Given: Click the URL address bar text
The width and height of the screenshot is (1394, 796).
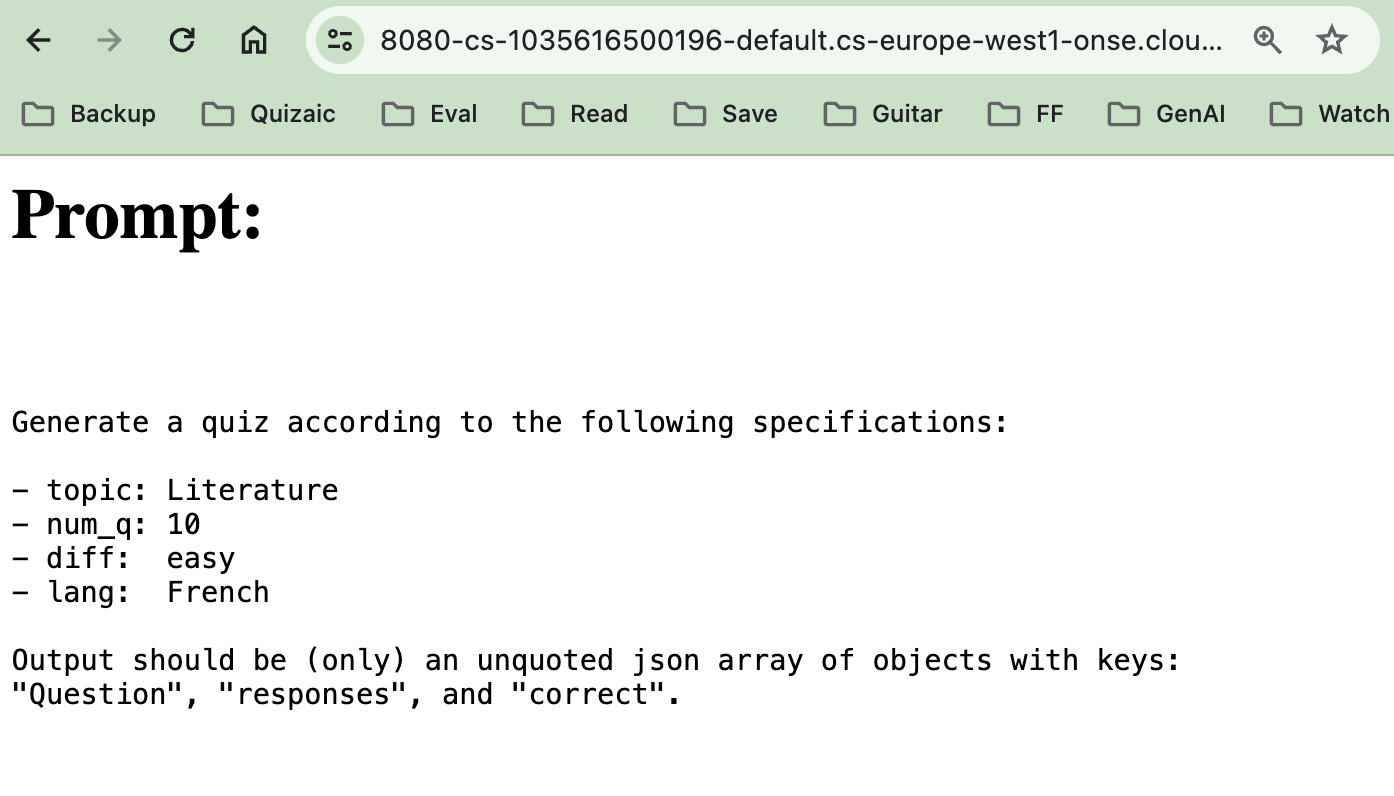Looking at the screenshot, I should pyautogui.click(x=800, y=40).
